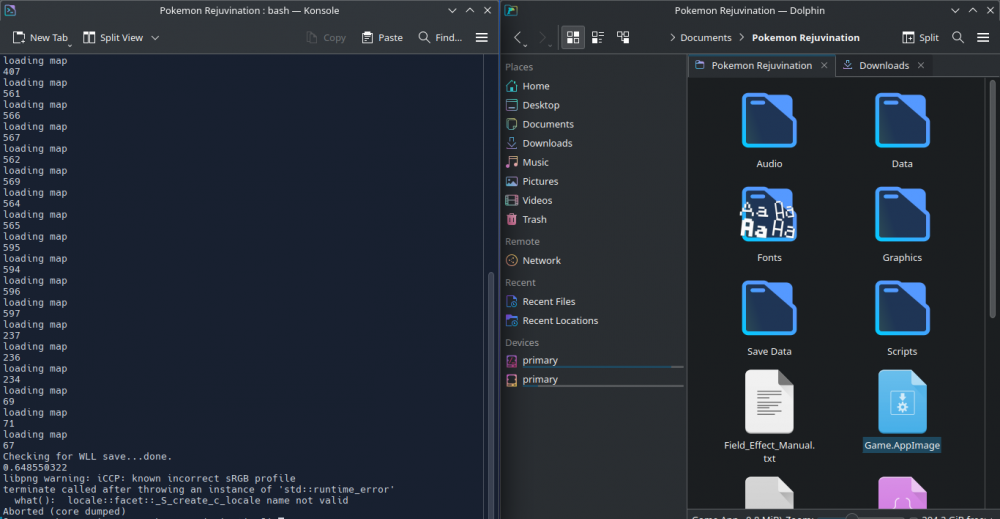
Task: Open Find in the Konsole toolbar
Action: 440,38
